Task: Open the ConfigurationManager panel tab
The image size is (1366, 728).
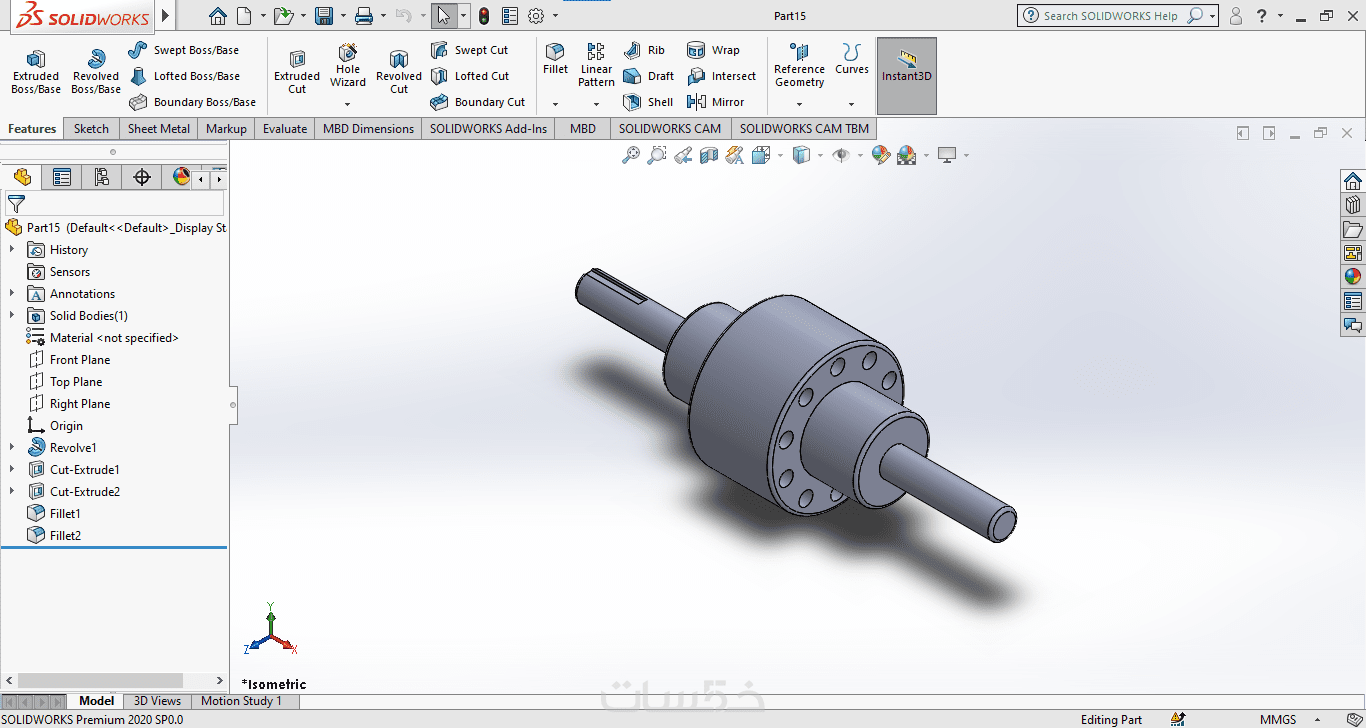Action: coord(101,177)
